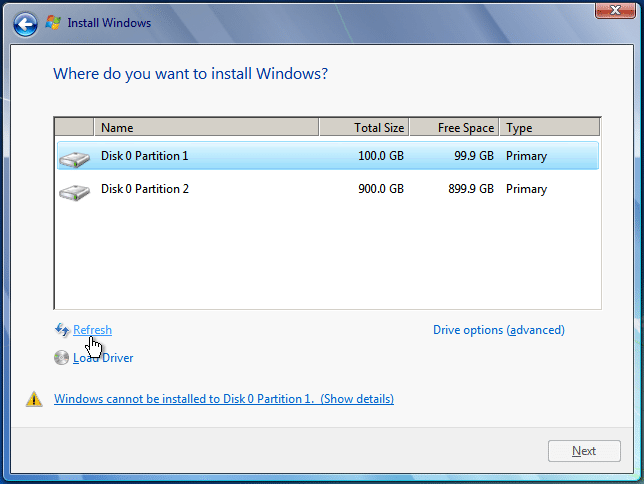Screen dimensions: 644x484
Task: Sort by the Total Size column header
Action: coord(364,127)
